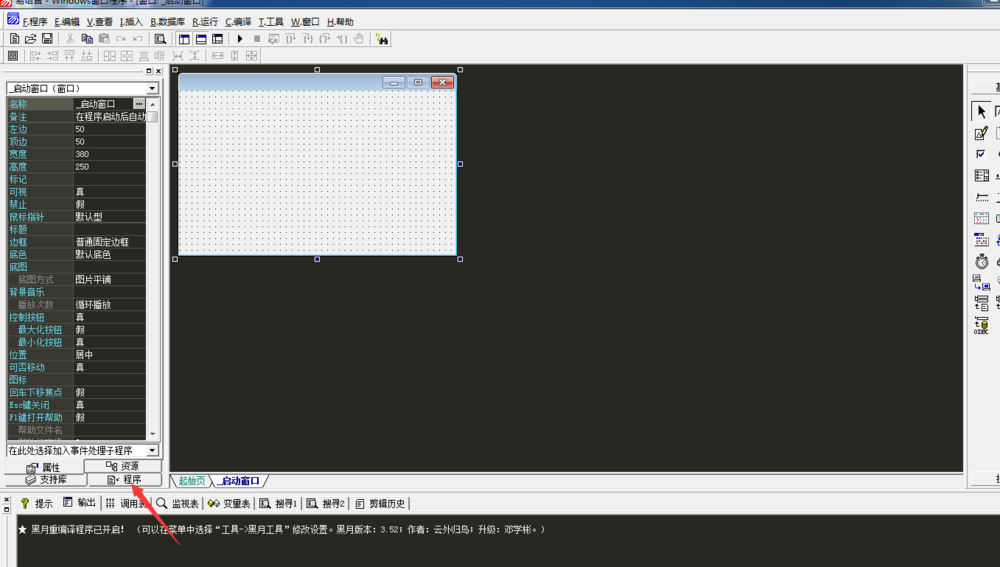The width and height of the screenshot is (1000, 567).
Task: Open the F.程序 menu
Action: click(x=34, y=22)
